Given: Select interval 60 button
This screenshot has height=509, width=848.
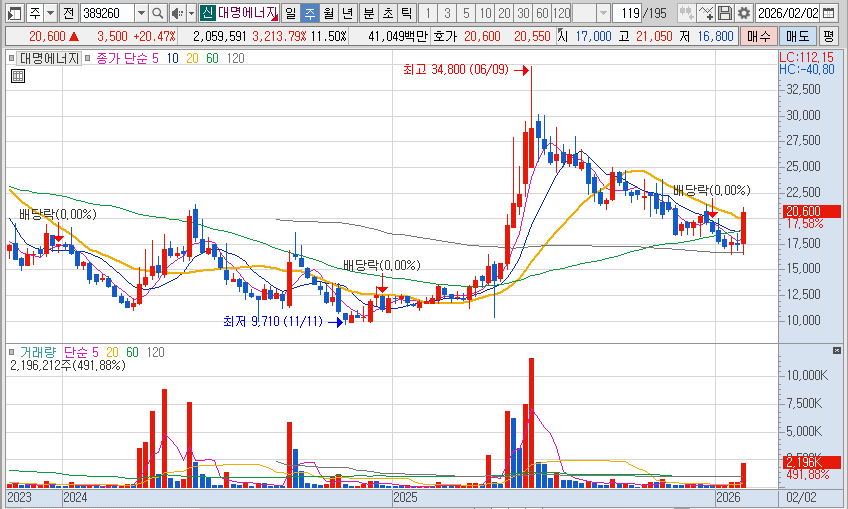Looking at the screenshot, I should pos(542,12).
